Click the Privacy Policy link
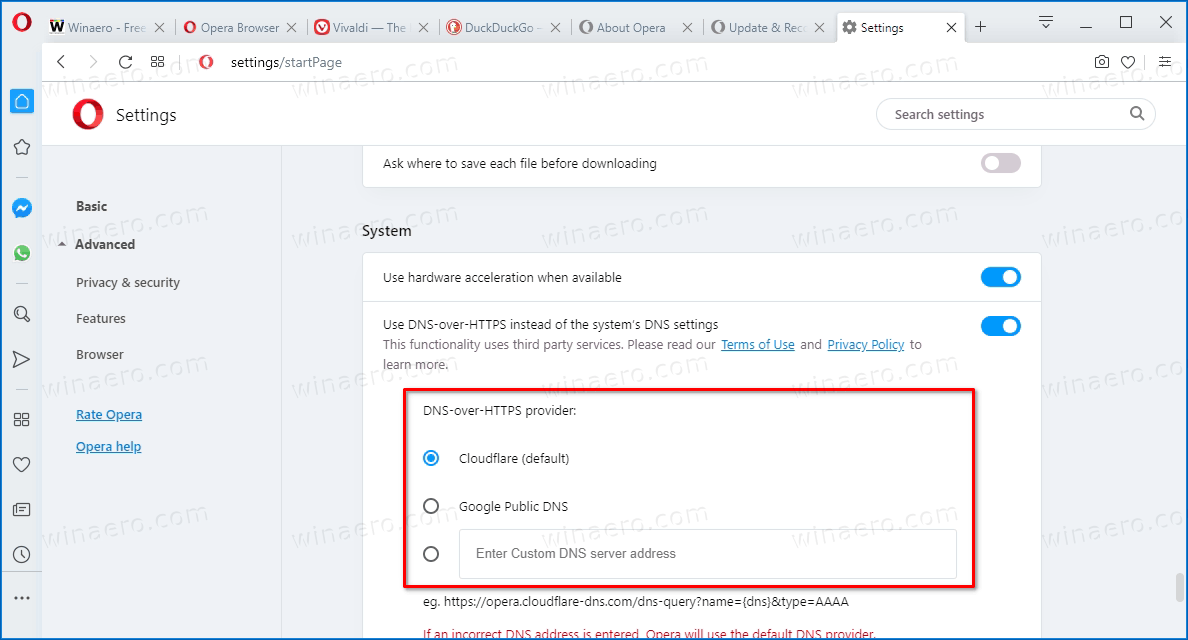 pos(865,344)
